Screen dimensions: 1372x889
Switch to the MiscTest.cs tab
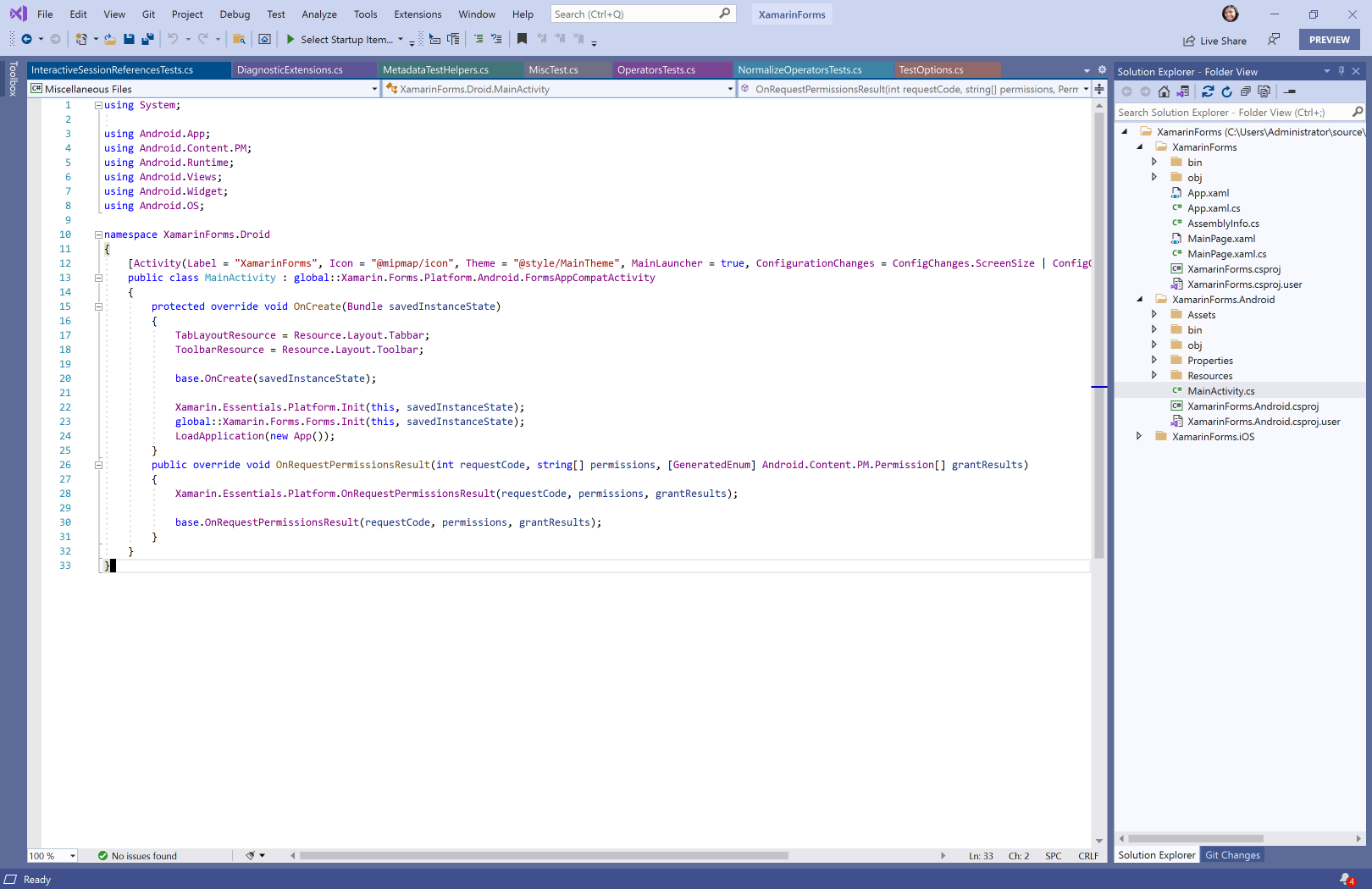(553, 69)
